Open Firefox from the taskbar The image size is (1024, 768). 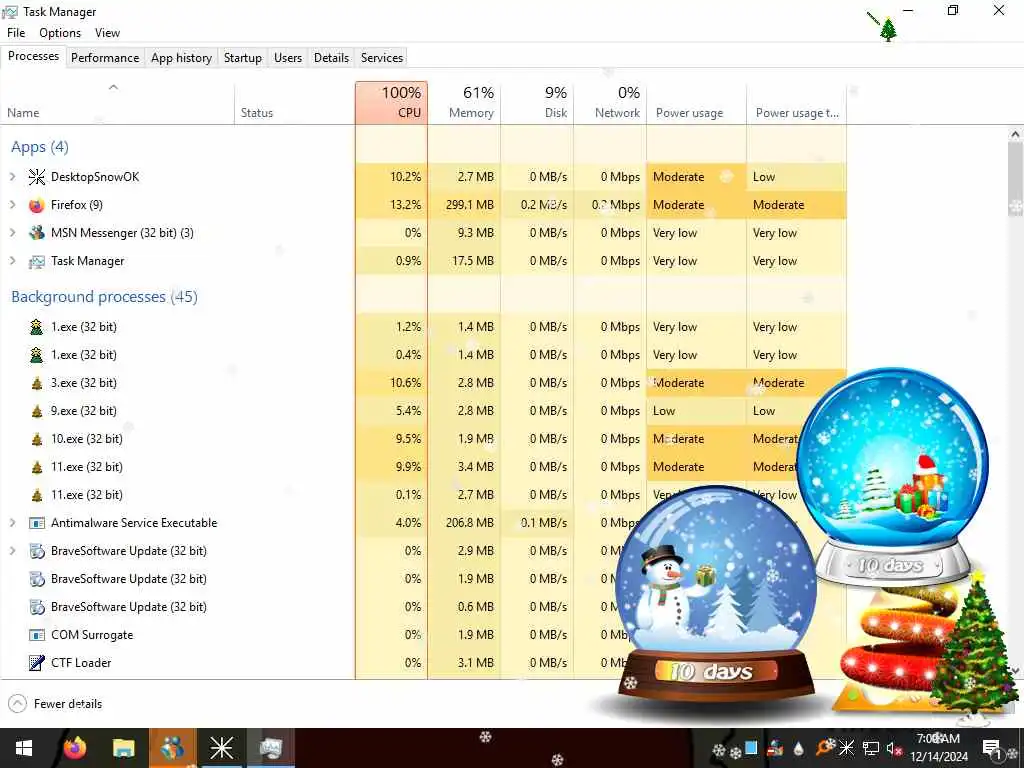pyautogui.click(x=74, y=748)
